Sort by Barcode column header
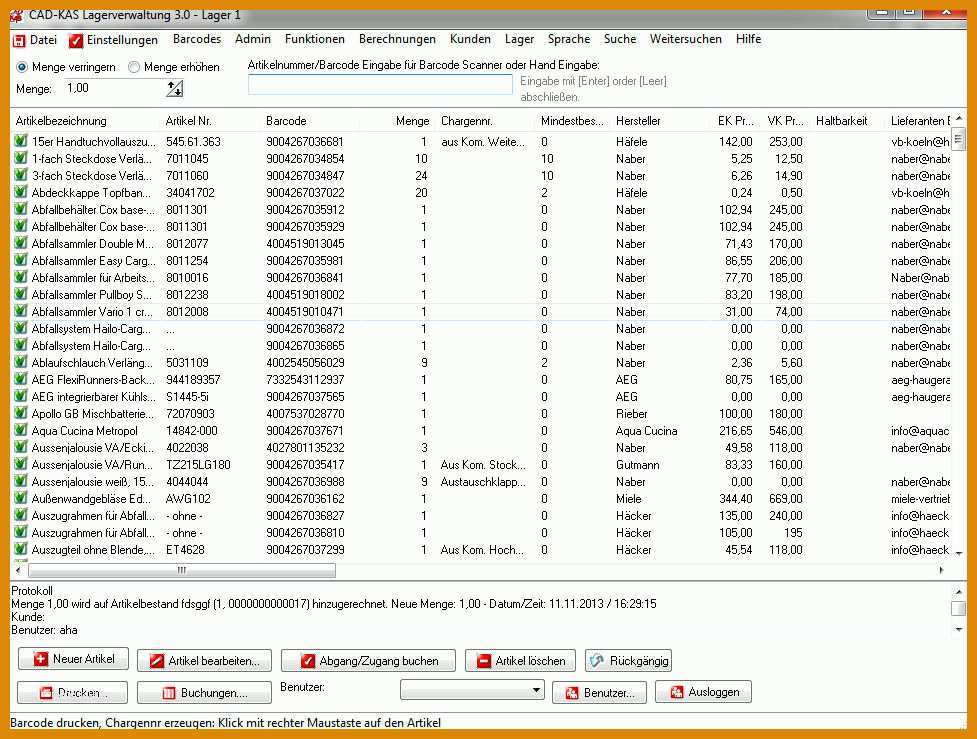 (286, 121)
